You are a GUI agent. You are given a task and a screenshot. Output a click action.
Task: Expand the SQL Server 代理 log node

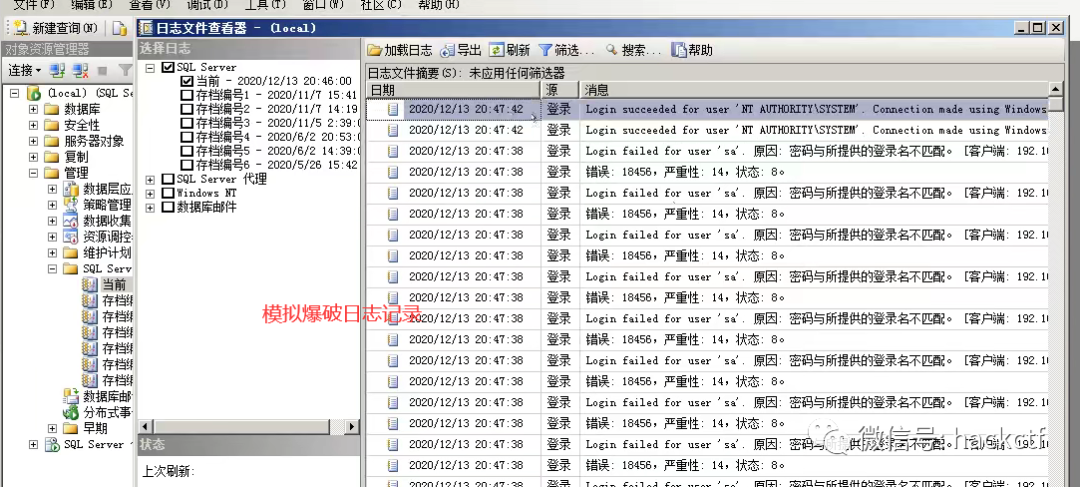click(150, 179)
